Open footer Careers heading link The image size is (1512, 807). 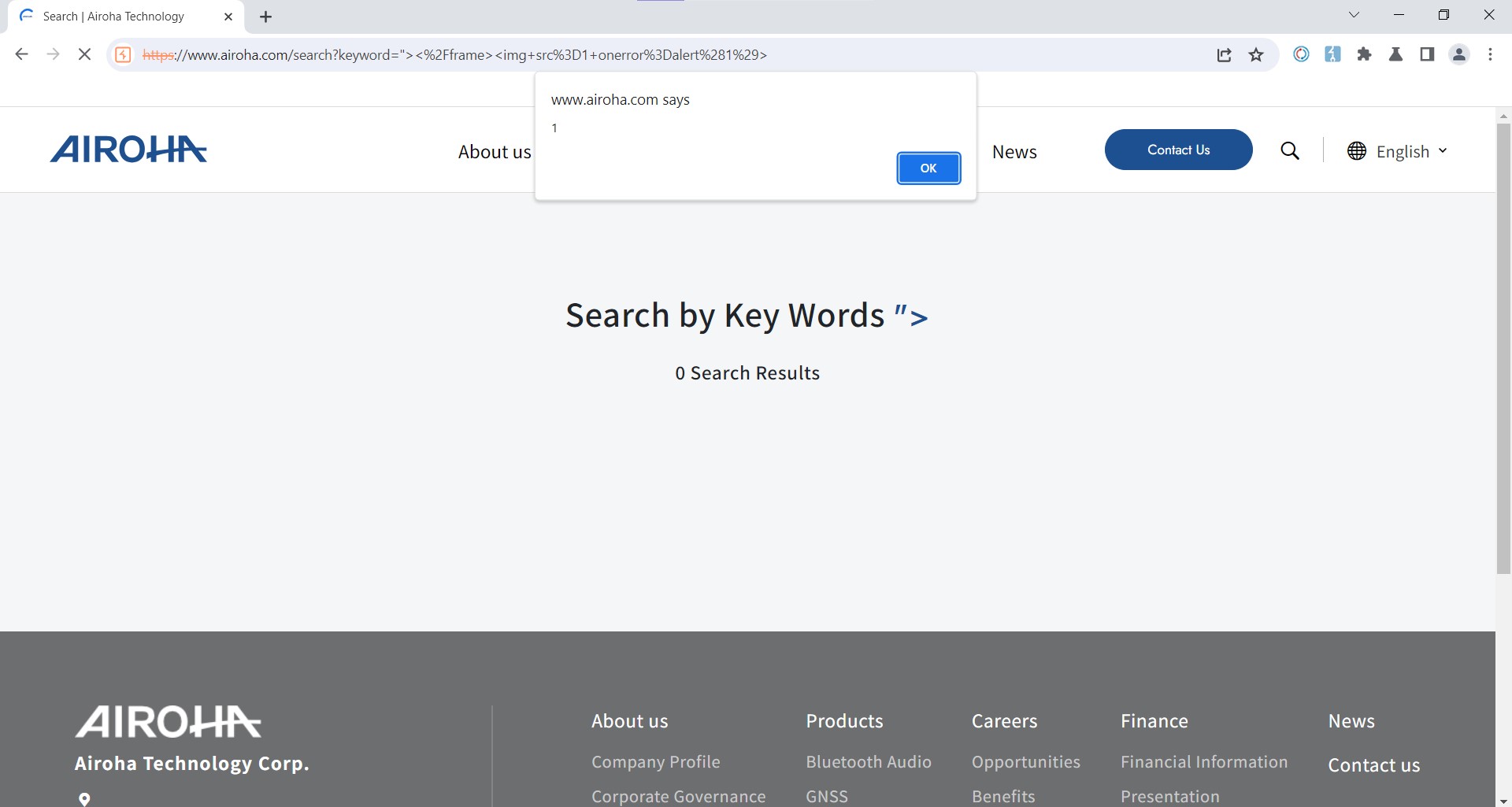click(1004, 721)
